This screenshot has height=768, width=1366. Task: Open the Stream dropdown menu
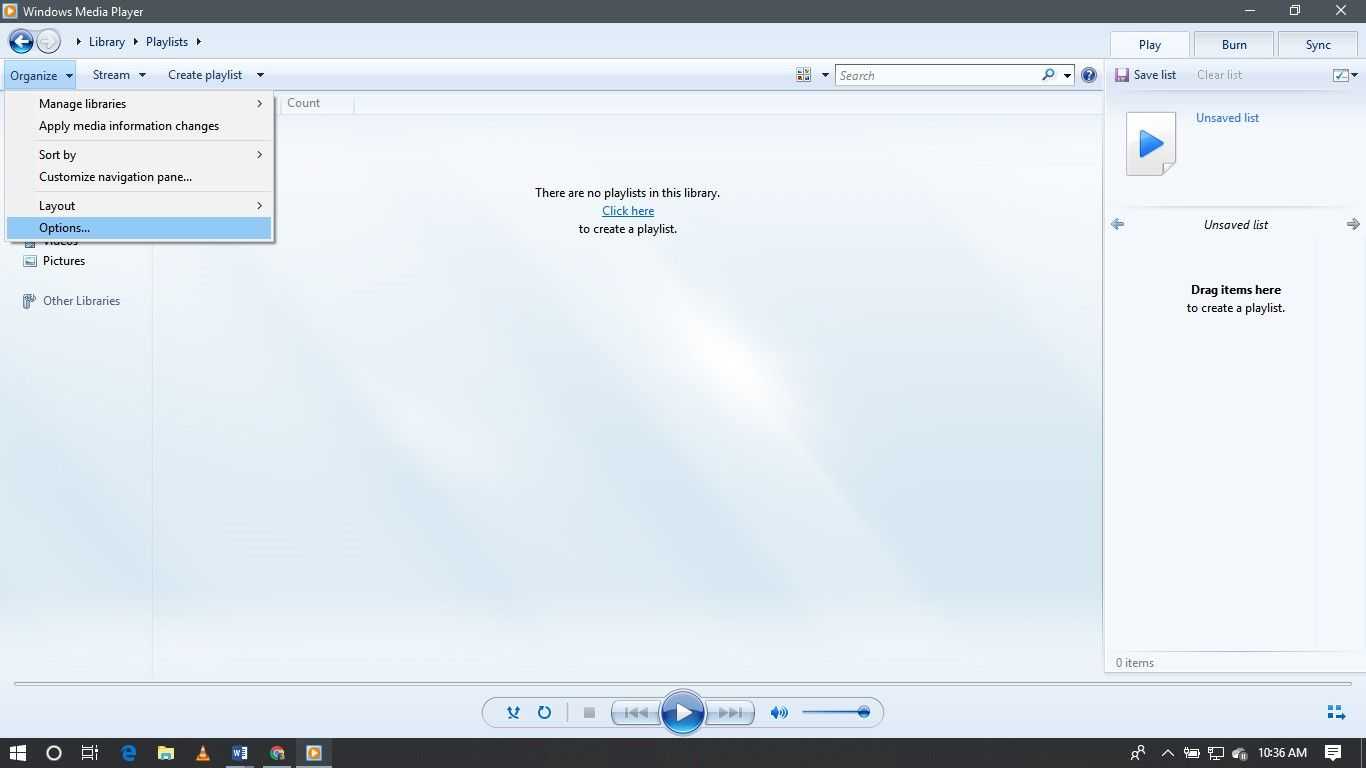(119, 75)
